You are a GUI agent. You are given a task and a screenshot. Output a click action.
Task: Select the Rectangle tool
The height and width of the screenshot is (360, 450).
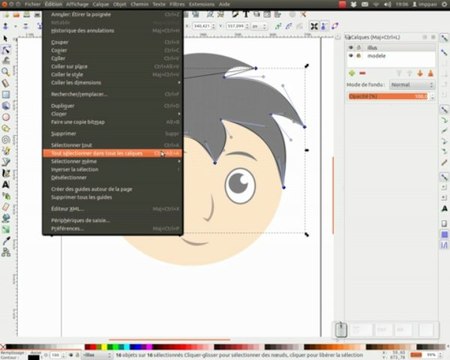coord(6,95)
